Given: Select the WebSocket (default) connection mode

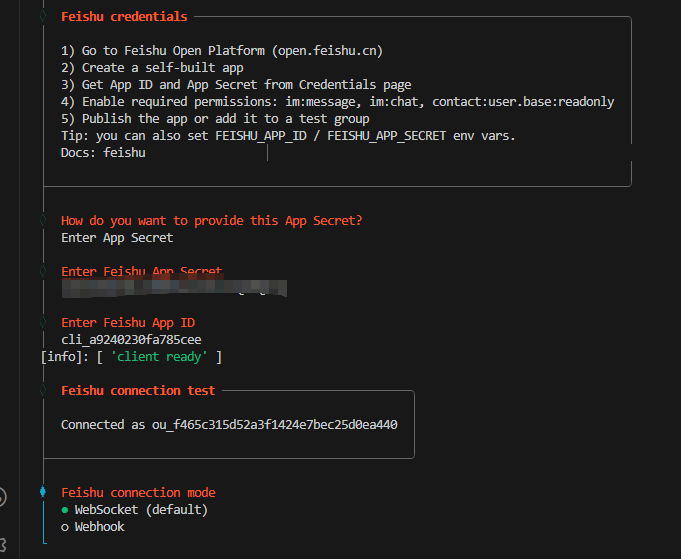Looking at the screenshot, I should pos(135,509).
